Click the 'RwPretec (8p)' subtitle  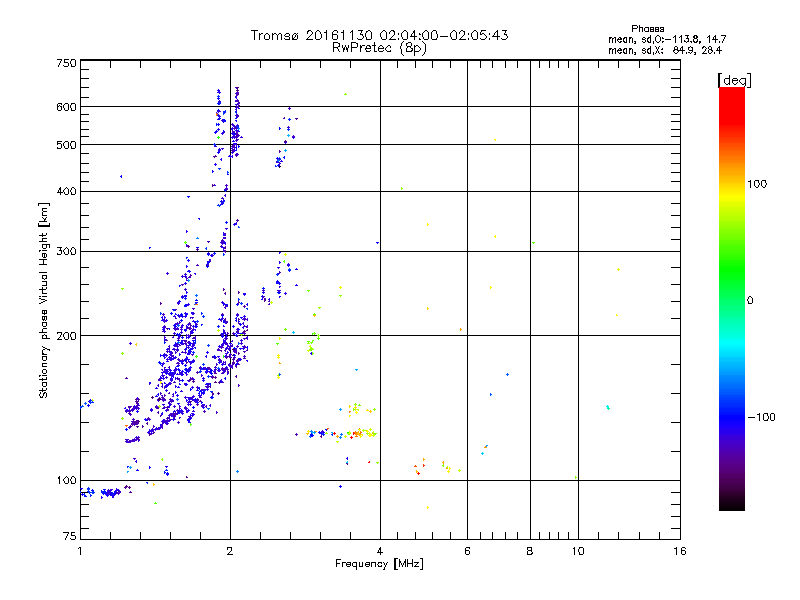[x=379, y=48]
